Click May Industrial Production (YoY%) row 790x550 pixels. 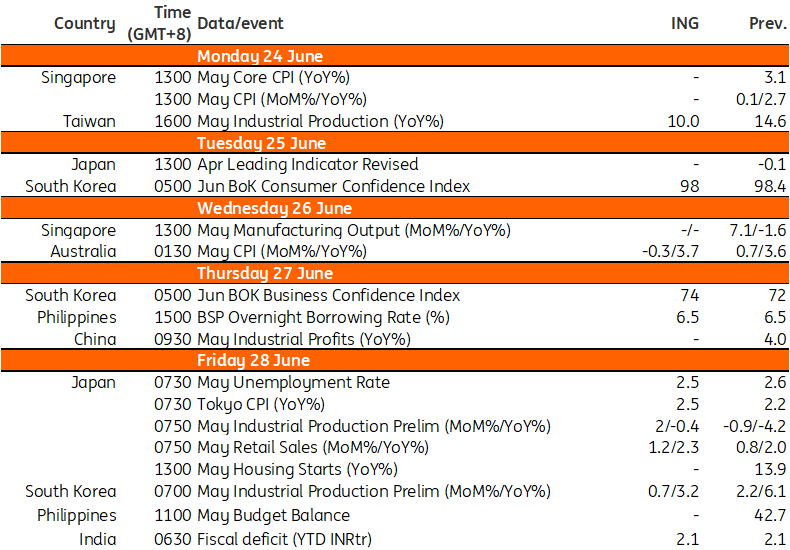coord(320,121)
